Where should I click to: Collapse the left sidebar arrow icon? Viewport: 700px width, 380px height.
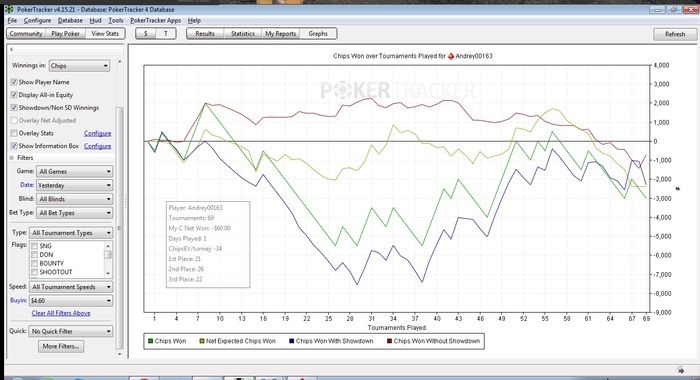11,50
